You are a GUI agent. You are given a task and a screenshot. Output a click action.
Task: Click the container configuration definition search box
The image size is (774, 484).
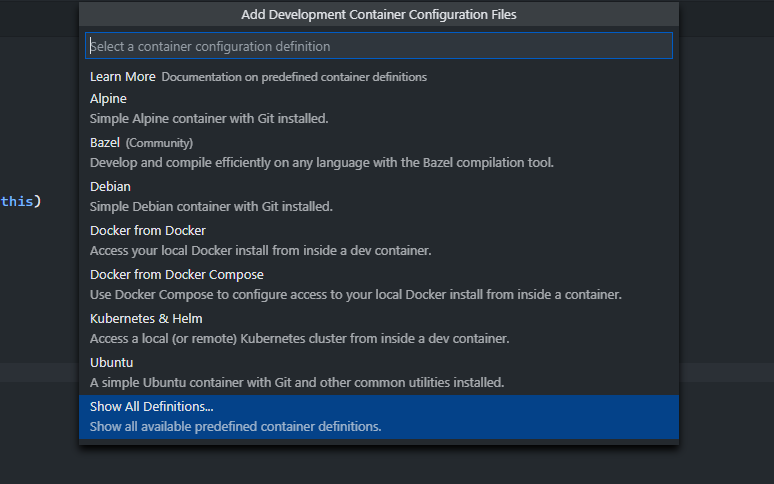378,46
